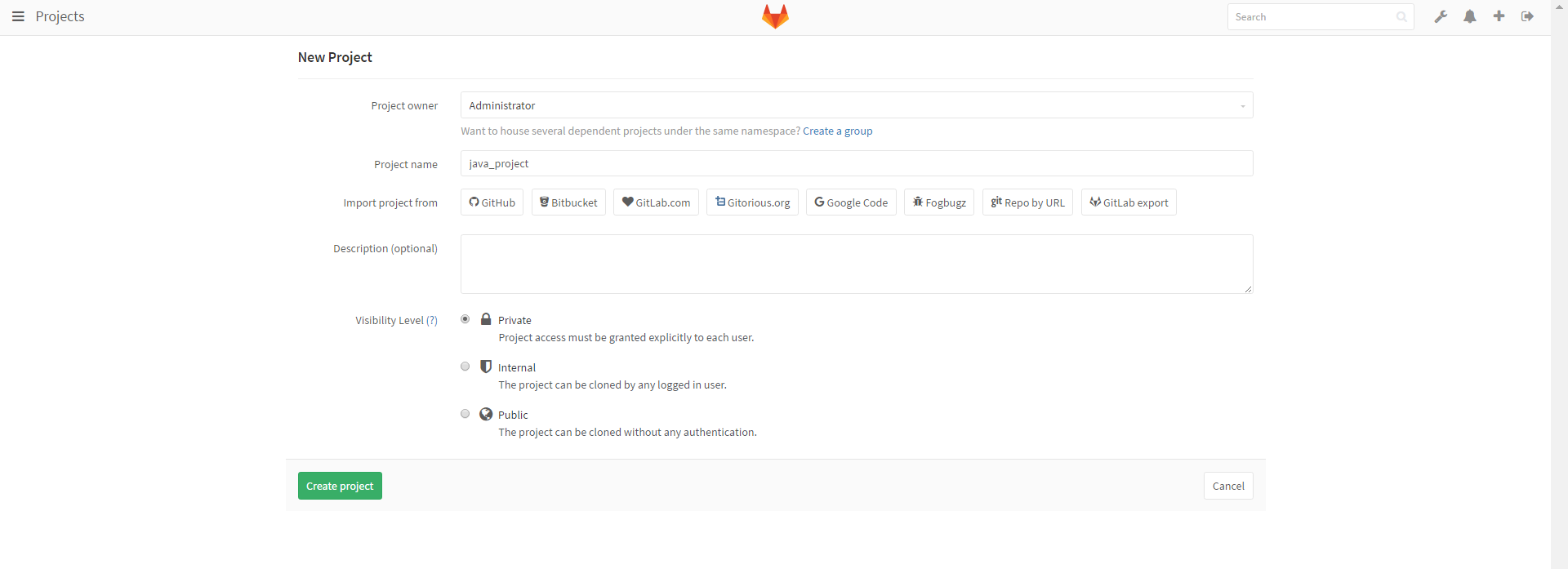The height and width of the screenshot is (569, 1568).
Task: Follow the Create a group link
Action: [x=837, y=131]
